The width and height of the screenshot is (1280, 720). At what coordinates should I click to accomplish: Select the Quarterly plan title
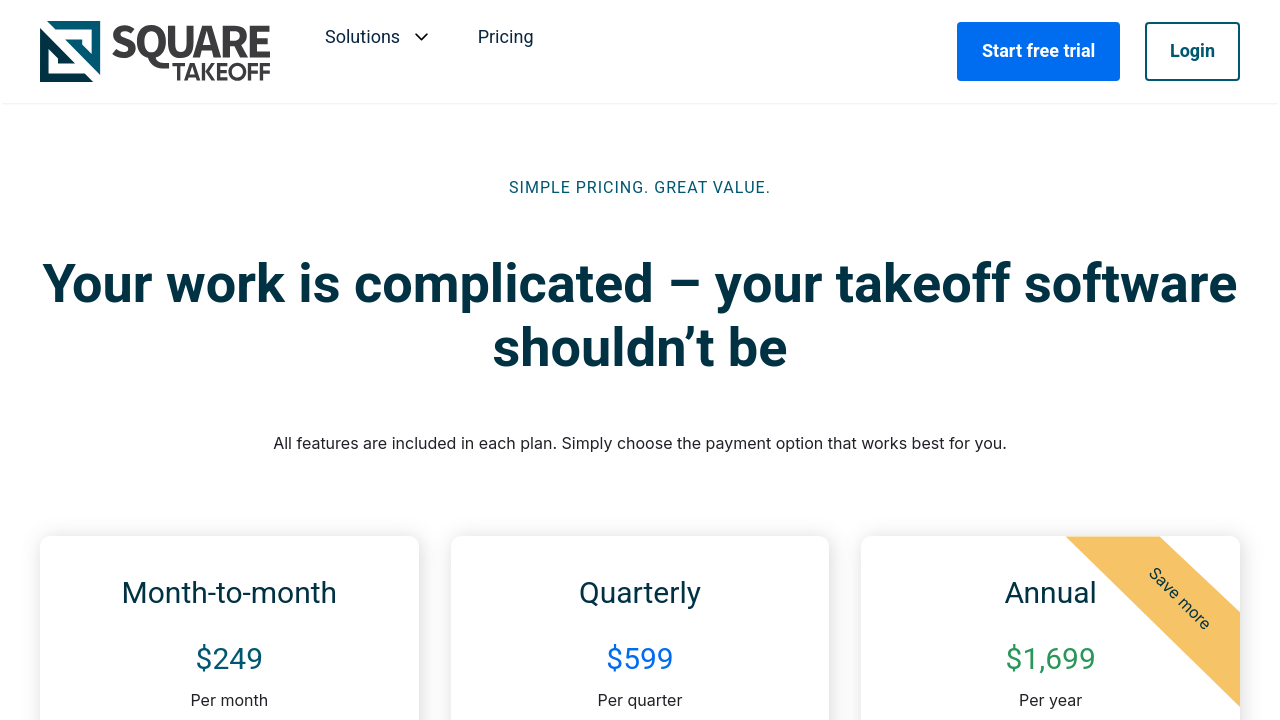640,593
